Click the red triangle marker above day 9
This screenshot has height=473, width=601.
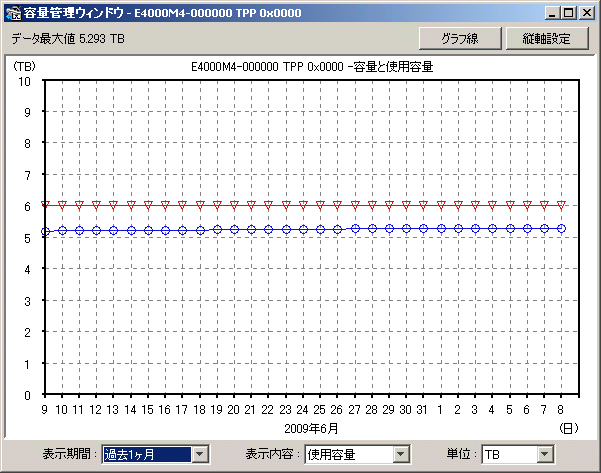point(45,205)
